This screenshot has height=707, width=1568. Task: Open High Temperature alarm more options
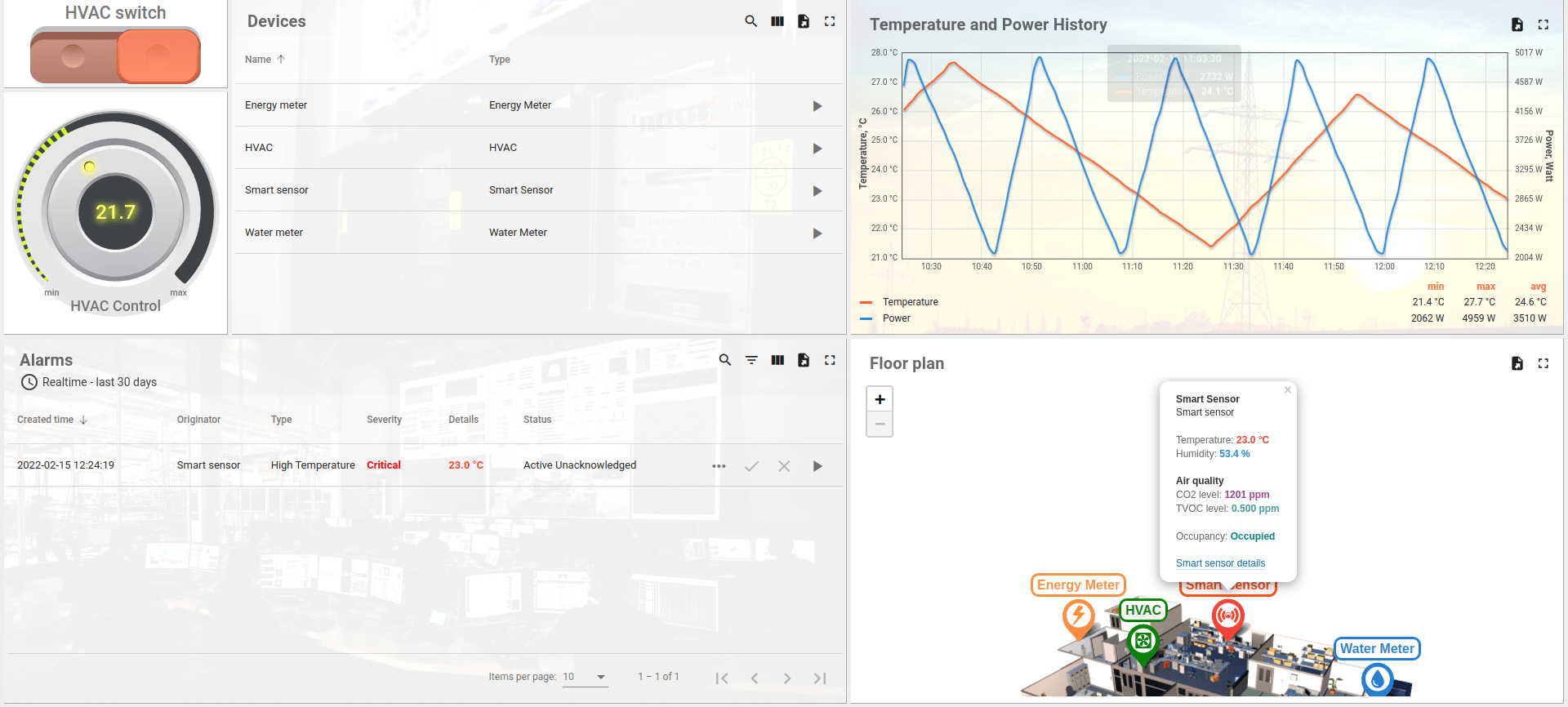coord(719,466)
